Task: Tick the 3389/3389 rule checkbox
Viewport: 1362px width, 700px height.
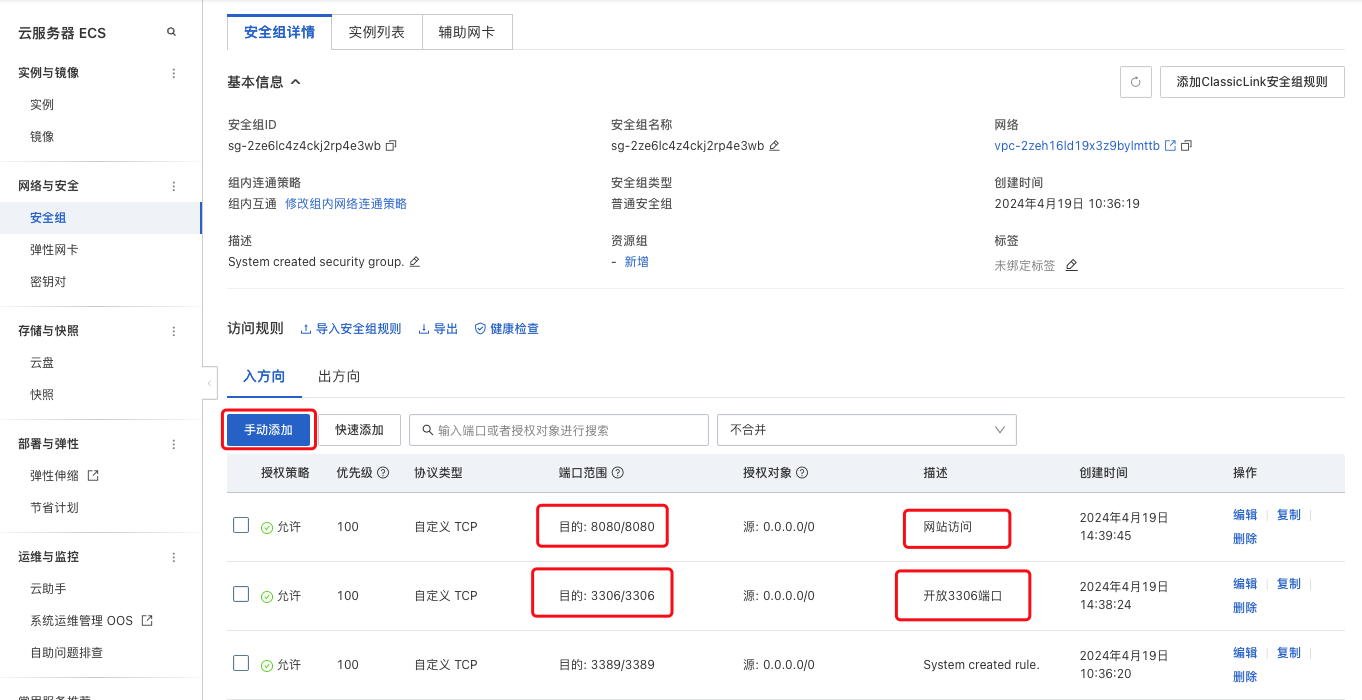Action: (x=241, y=663)
